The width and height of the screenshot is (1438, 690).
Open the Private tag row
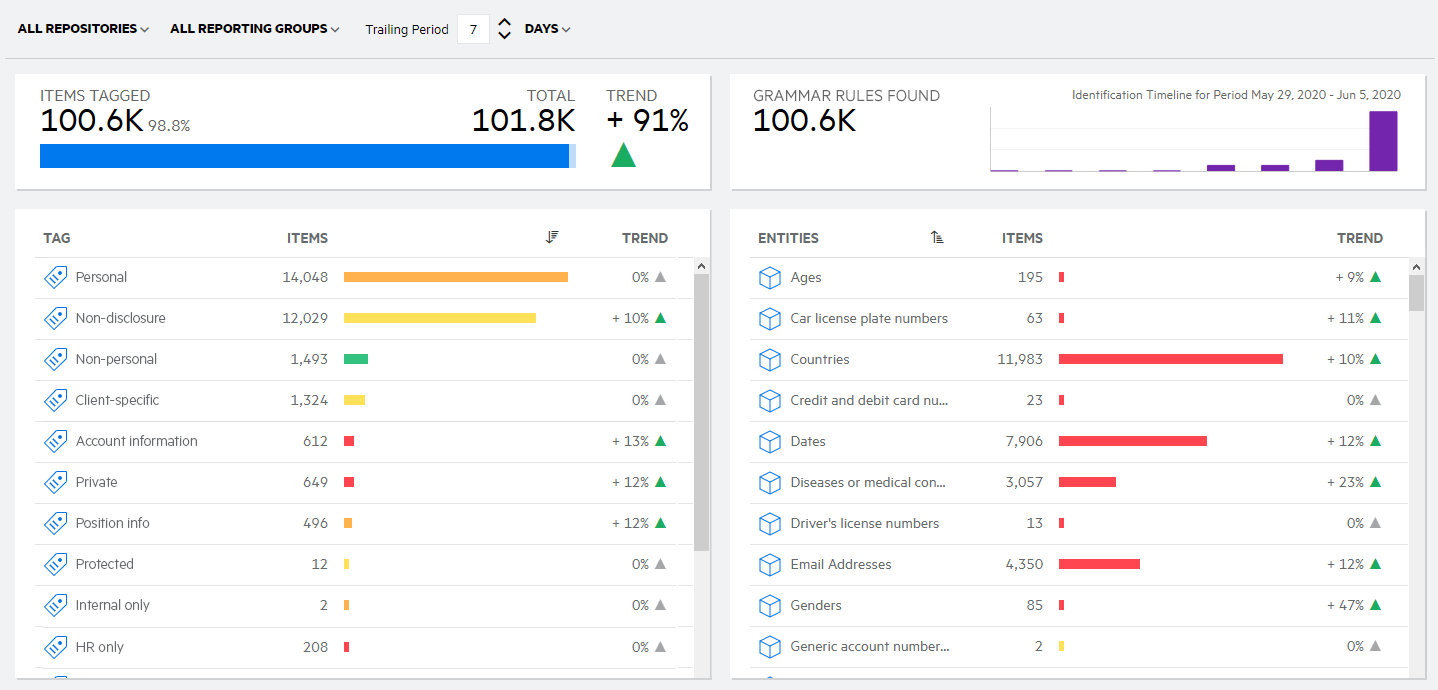coord(97,483)
